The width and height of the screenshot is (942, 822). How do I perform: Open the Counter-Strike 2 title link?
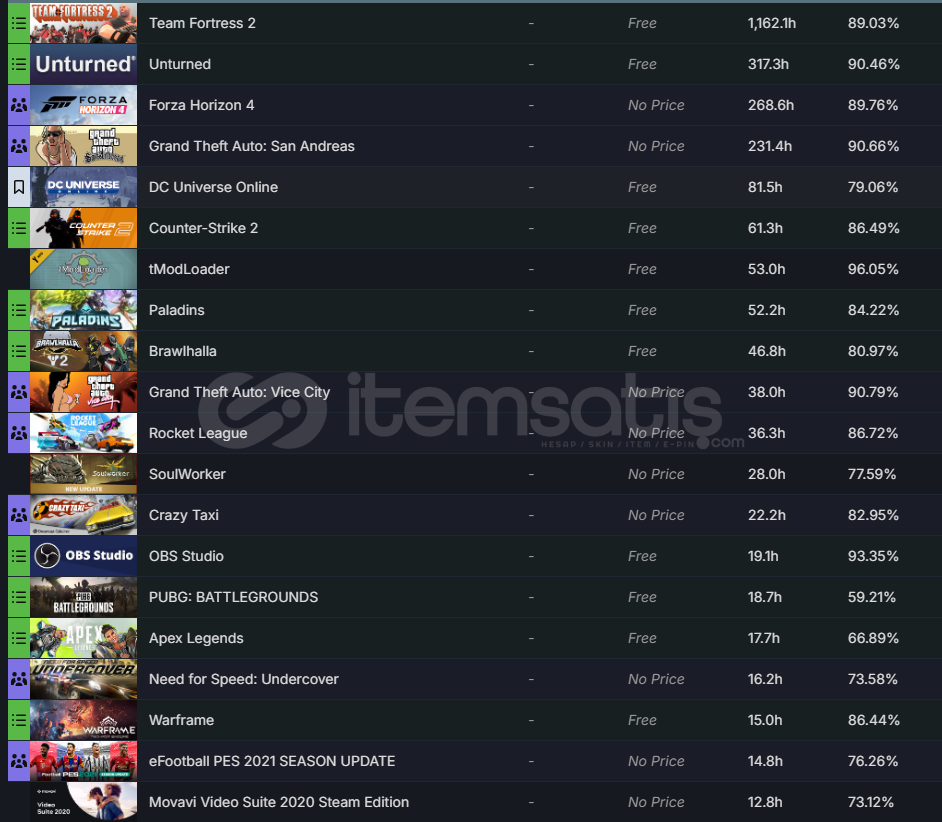click(x=203, y=228)
